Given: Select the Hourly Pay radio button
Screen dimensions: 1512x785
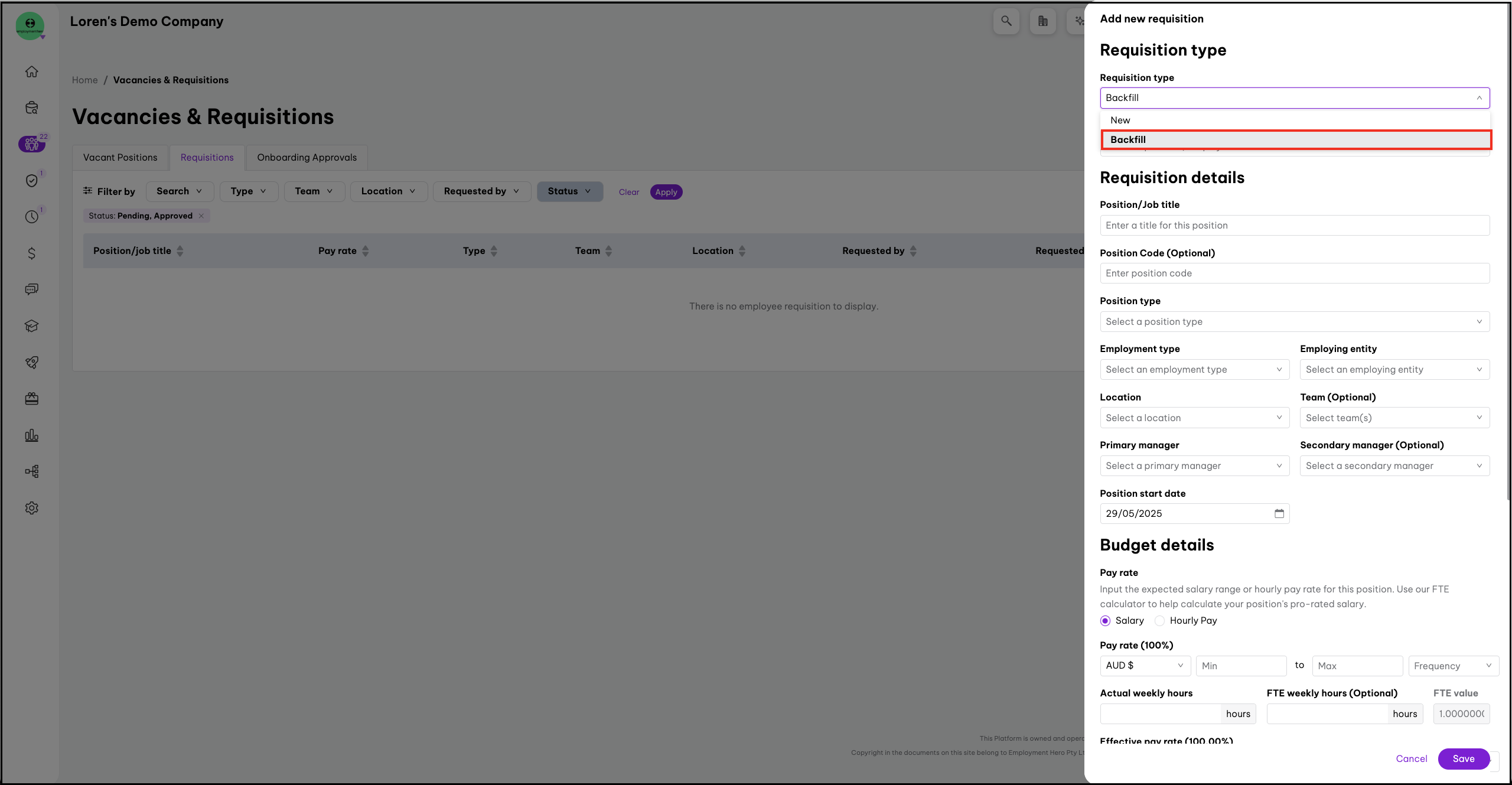Looking at the screenshot, I should 1159,621.
